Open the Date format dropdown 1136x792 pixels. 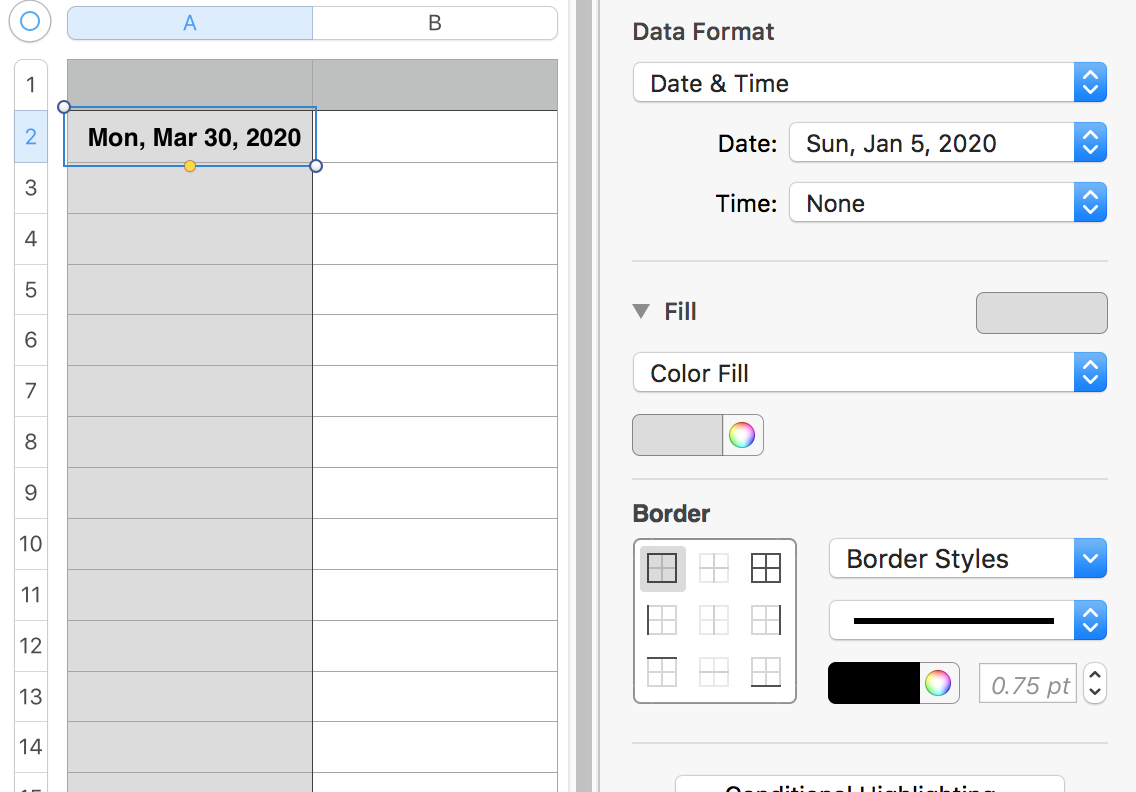tap(947, 143)
